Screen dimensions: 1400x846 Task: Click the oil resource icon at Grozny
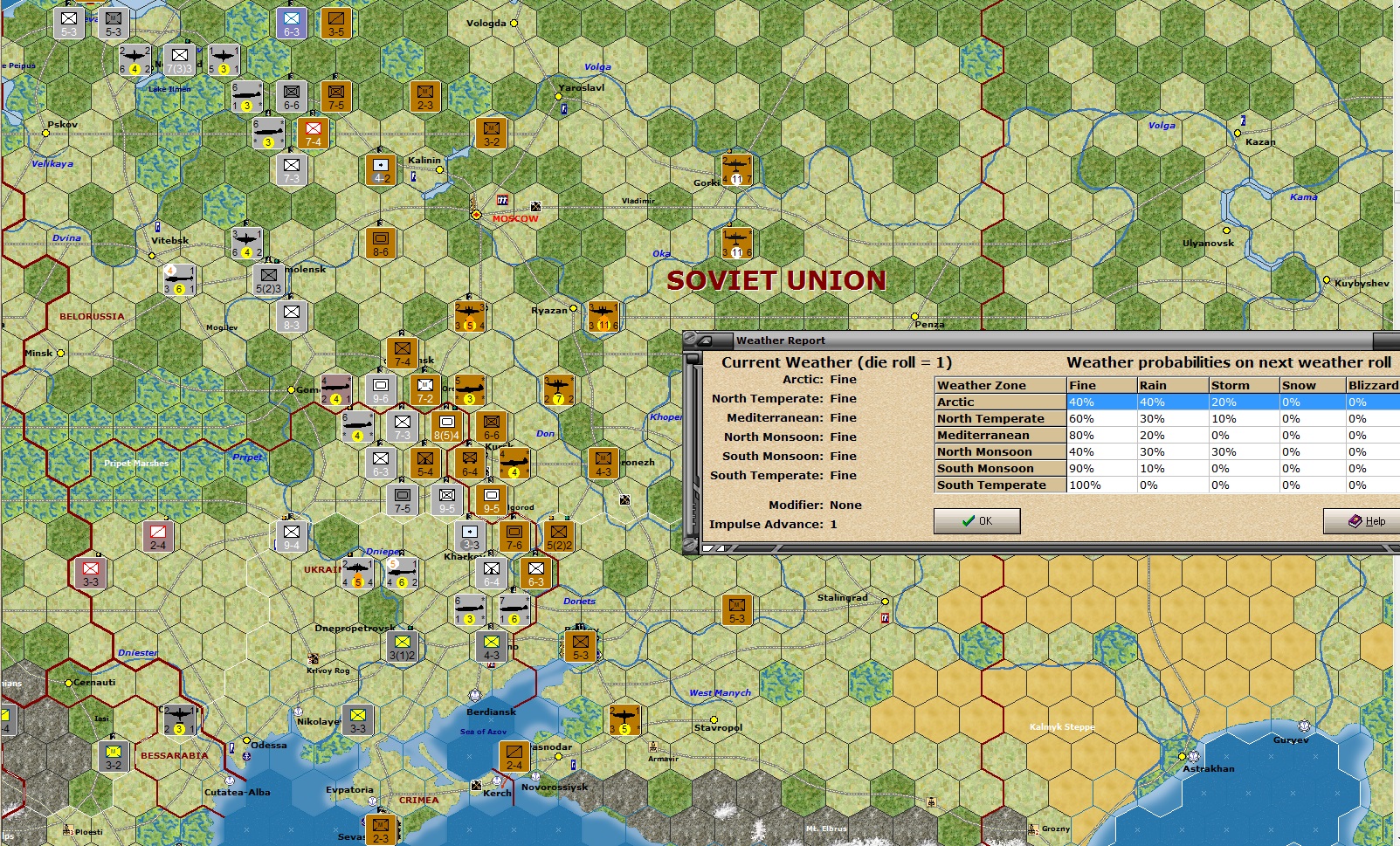pyautogui.click(x=1033, y=829)
